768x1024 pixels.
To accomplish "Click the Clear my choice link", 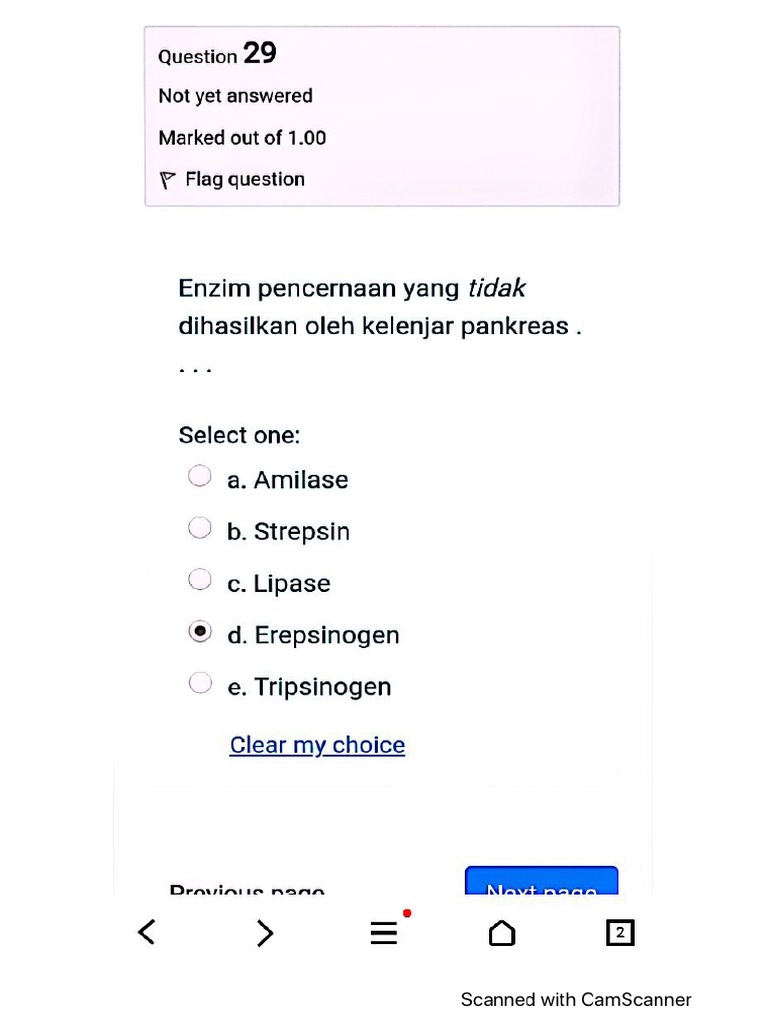I will tap(317, 745).
